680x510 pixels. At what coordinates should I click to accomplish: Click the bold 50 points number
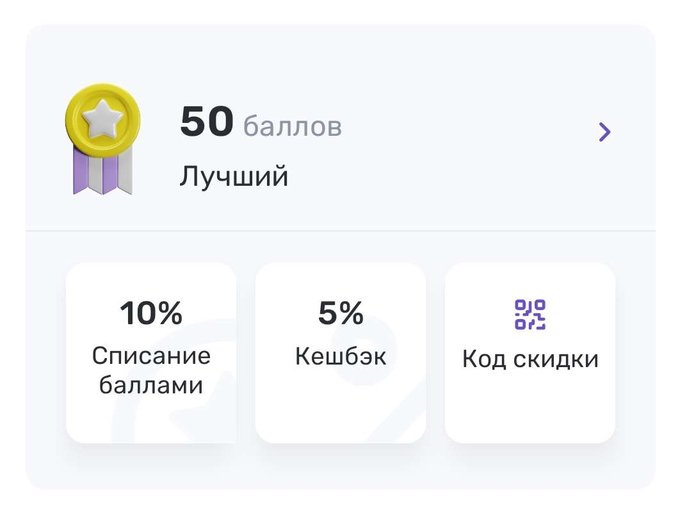[x=207, y=121]
